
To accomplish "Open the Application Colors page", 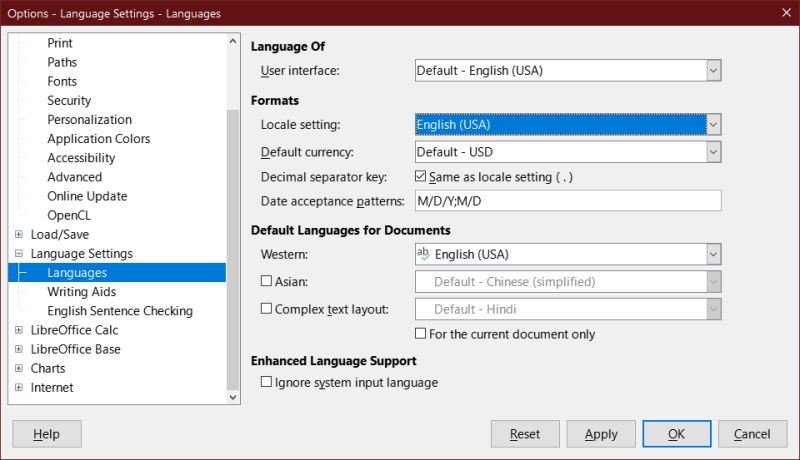I will tap(98, 139).
